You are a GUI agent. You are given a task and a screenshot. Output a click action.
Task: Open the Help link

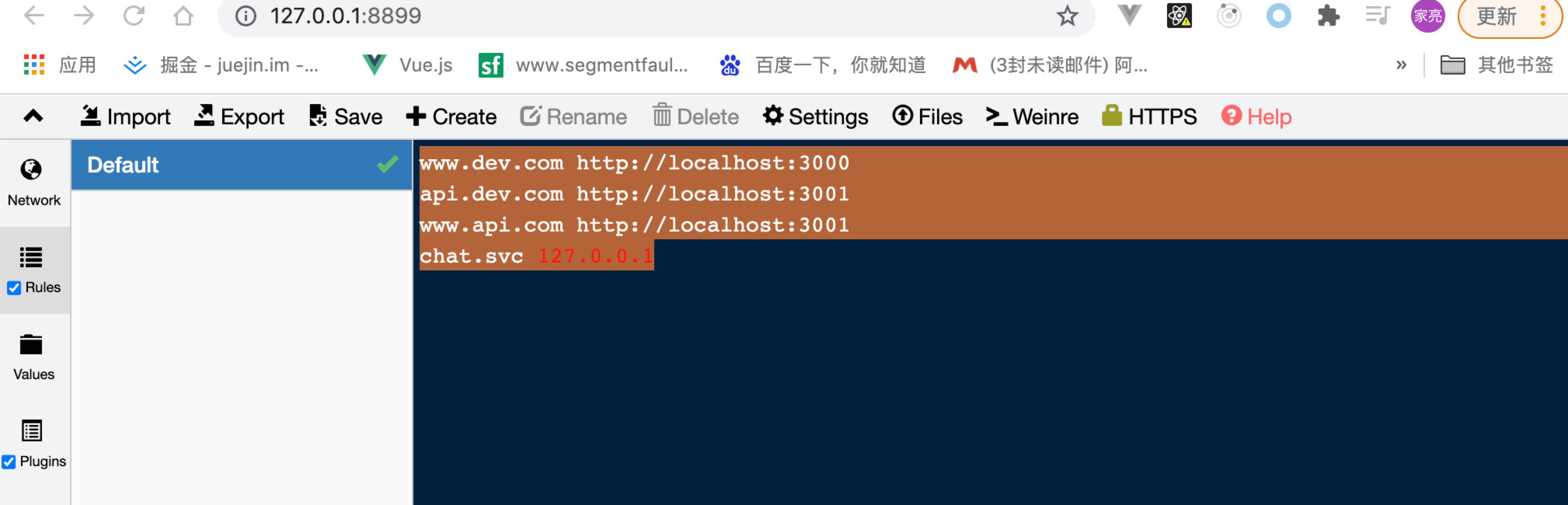[x=1256, y=116]
